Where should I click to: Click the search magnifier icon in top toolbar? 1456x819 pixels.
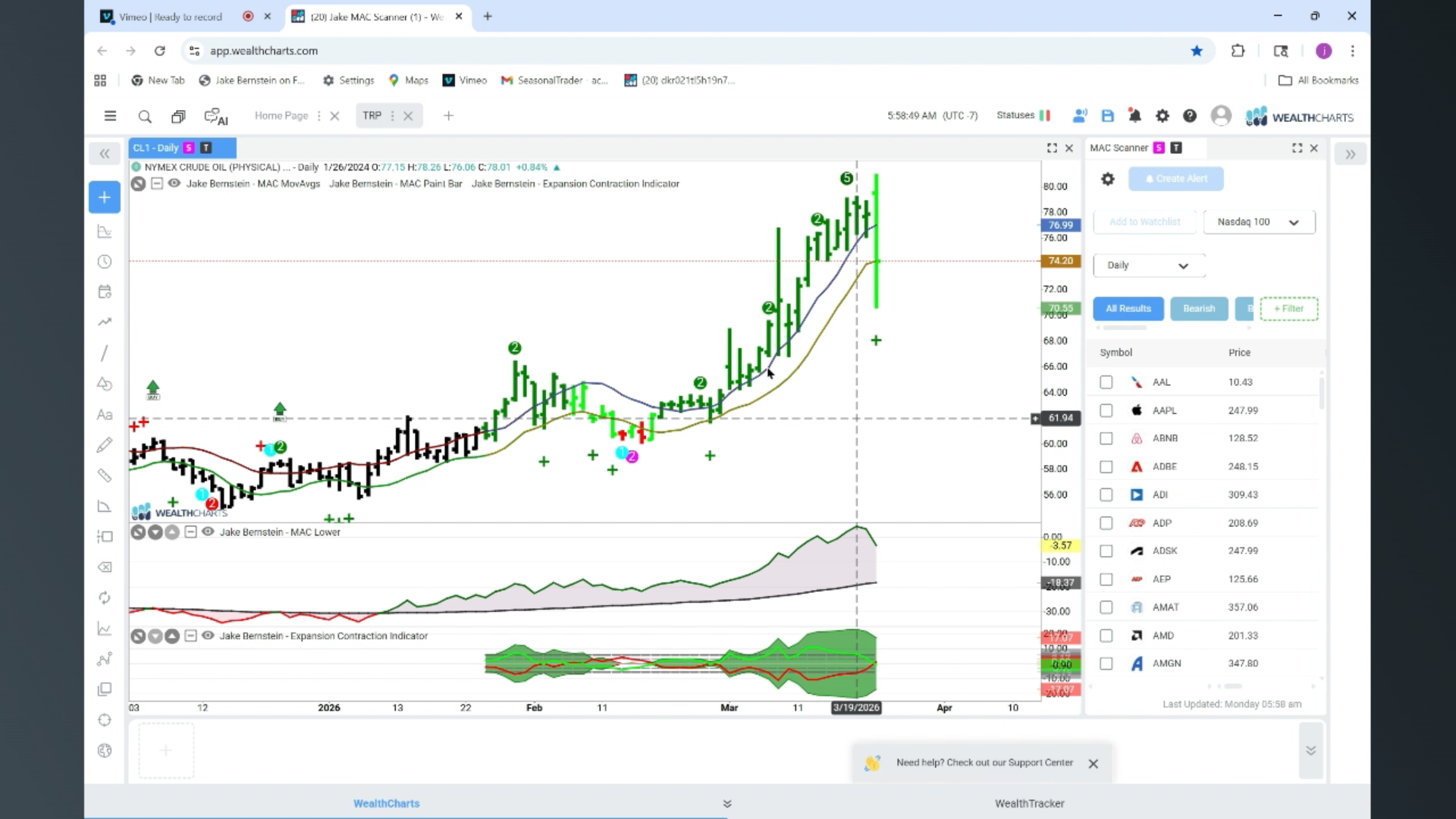pos(145,116)
